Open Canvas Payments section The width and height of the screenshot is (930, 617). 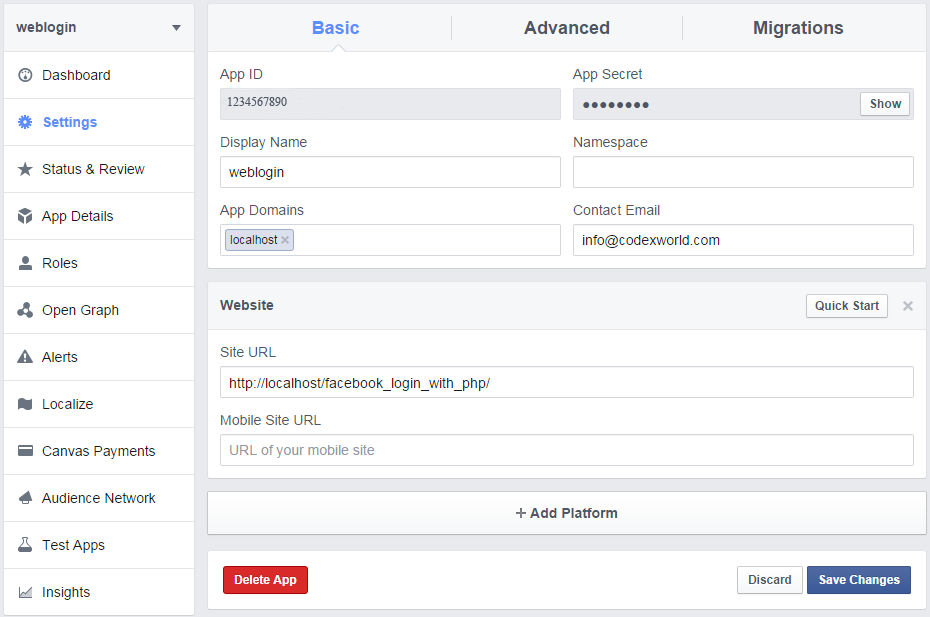[x=99, y=451]
